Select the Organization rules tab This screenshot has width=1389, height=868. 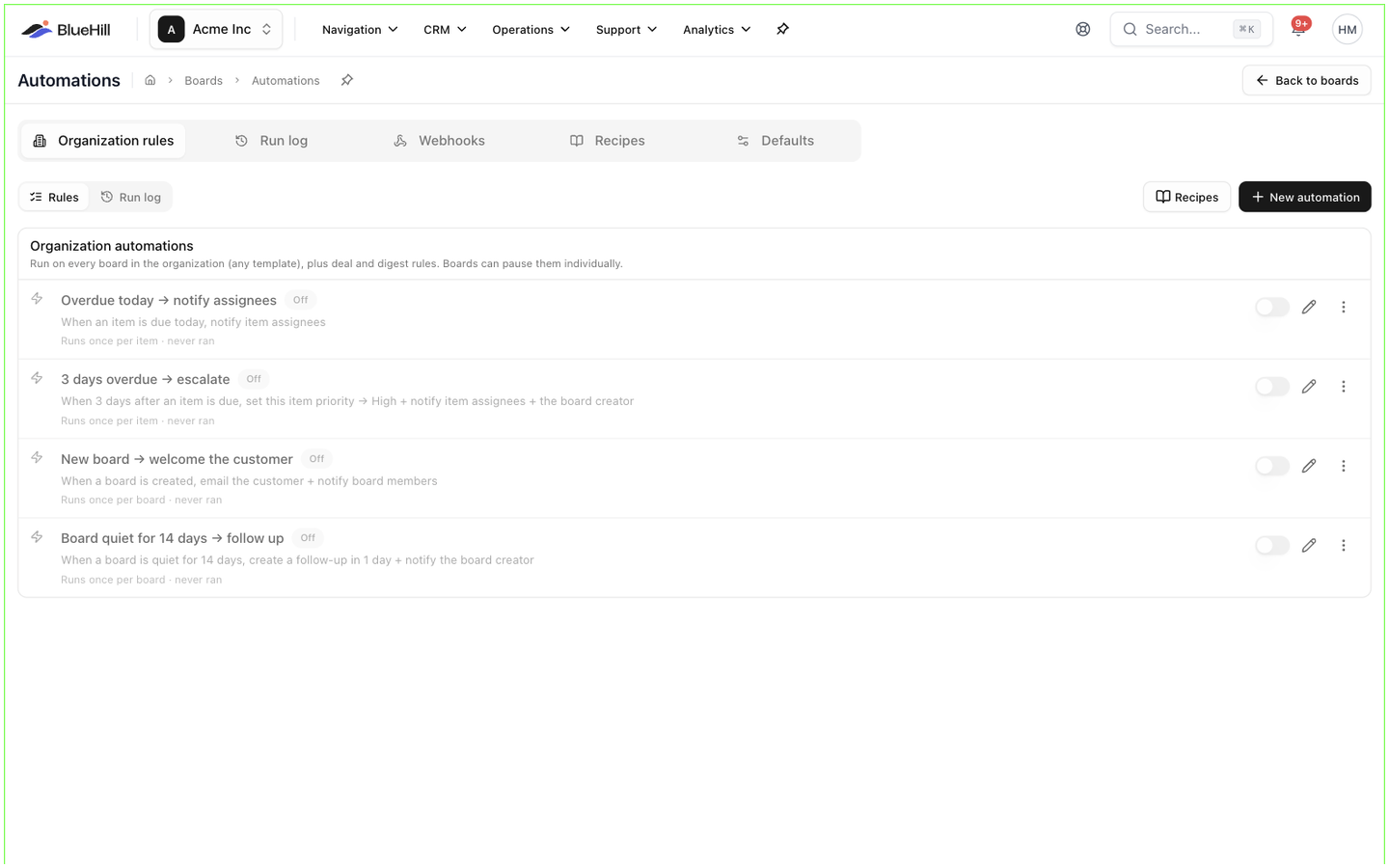click(x=103, y=141)
